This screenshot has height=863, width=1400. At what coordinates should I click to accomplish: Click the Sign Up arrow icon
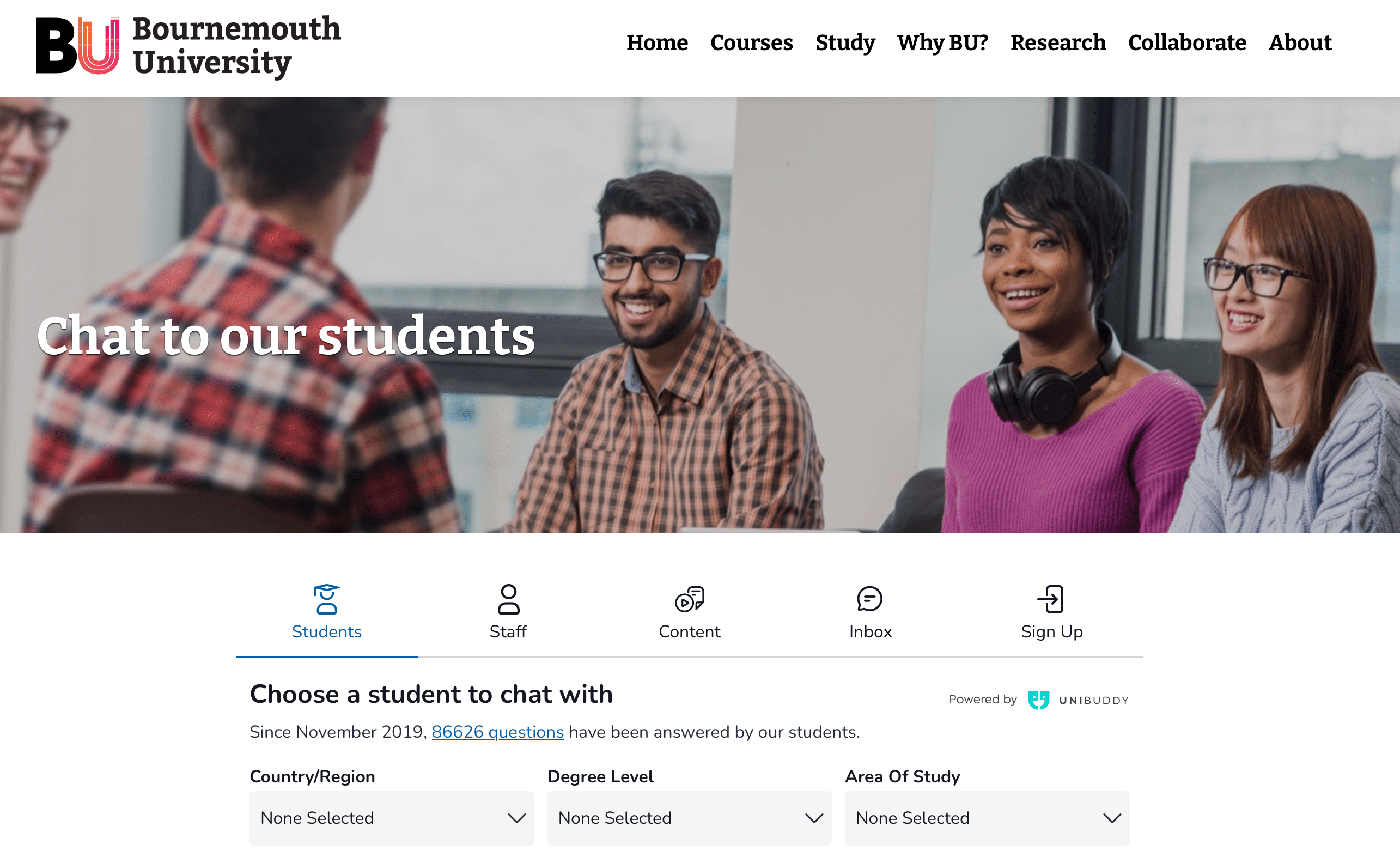[1051, 599]
